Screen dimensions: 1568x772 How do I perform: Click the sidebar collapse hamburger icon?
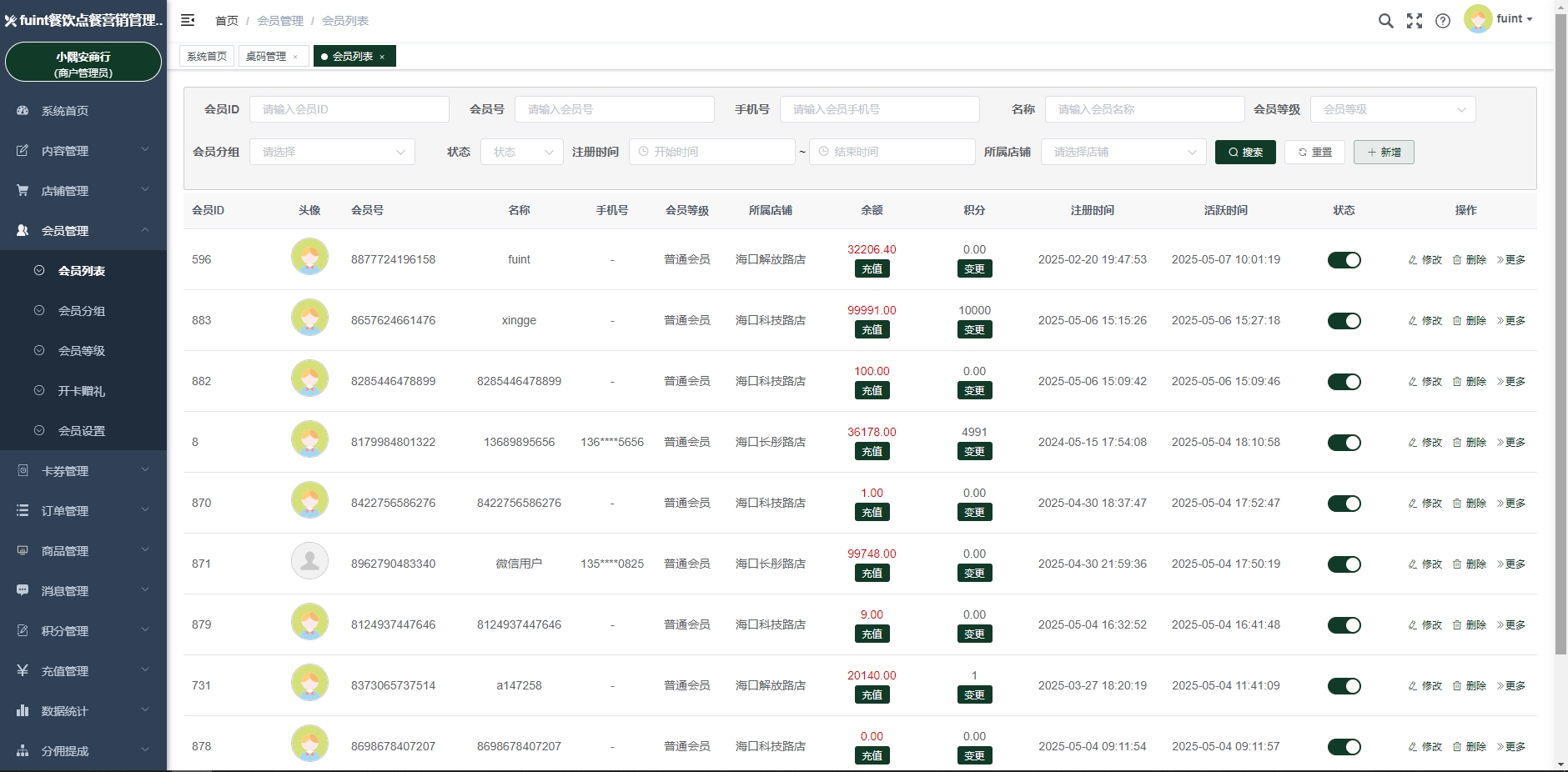(x=188, y=20)
